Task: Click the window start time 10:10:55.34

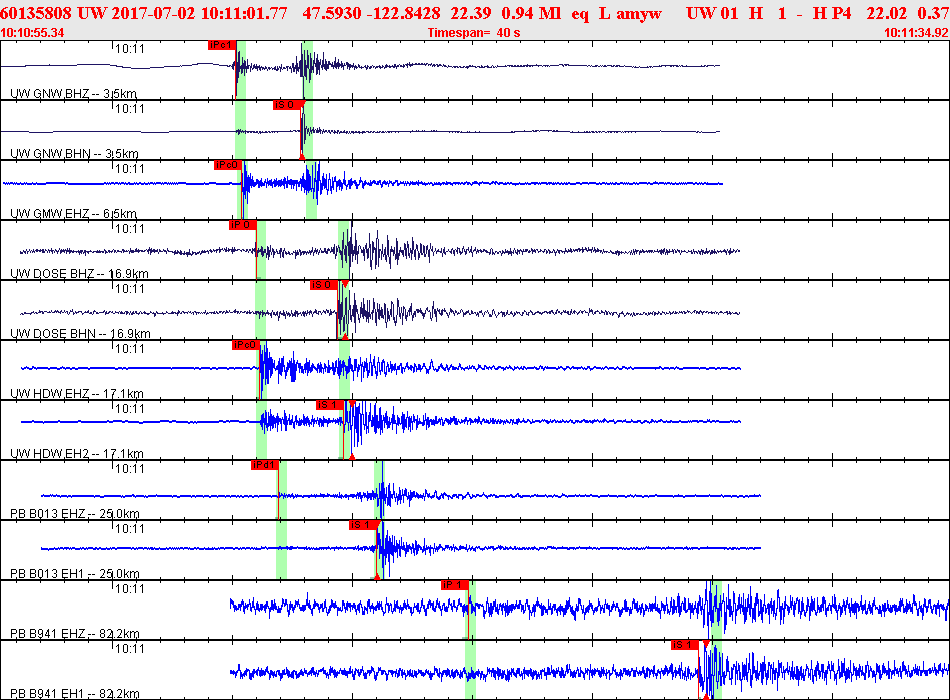Action: pyautogui.click(x=32, y=33)
